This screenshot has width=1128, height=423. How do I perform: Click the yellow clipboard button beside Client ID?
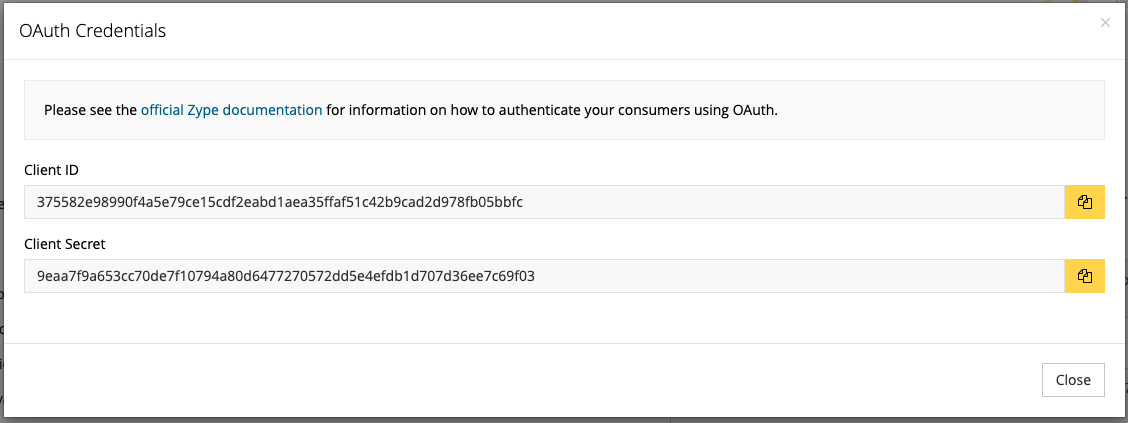(x=1084, y=202)
